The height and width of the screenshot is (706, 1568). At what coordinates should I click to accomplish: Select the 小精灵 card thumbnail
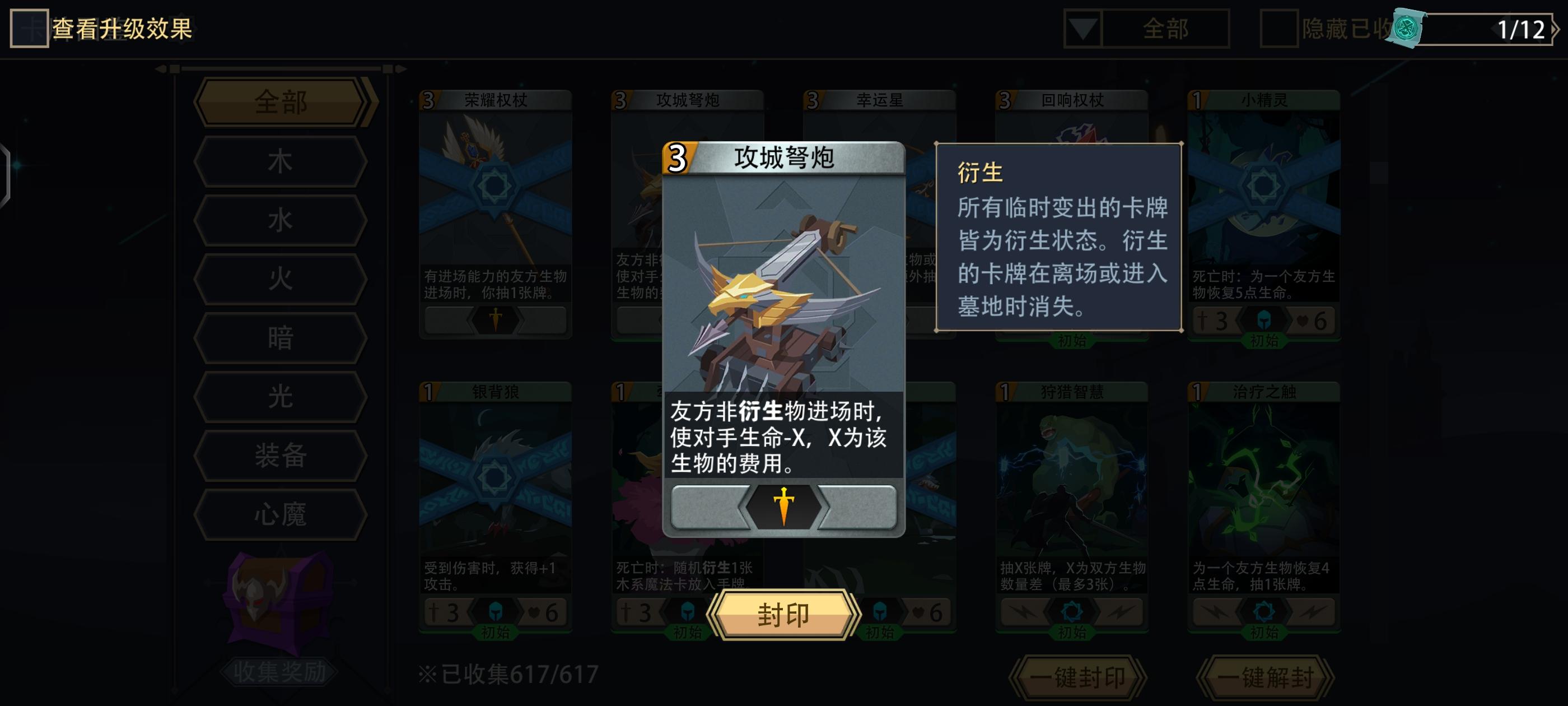point(1264,214)
